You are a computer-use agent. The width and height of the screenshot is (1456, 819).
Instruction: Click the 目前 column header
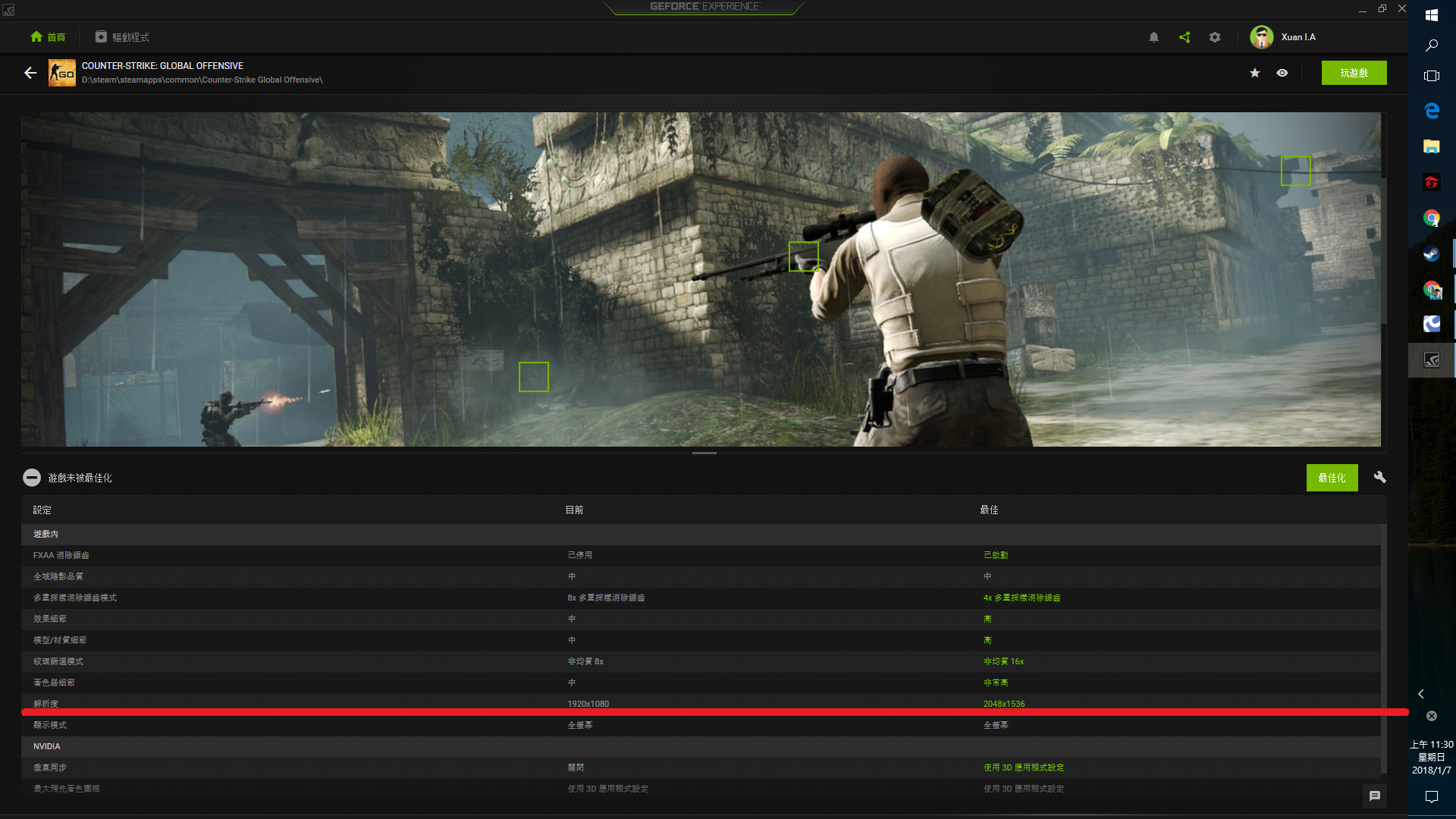coord(574,510)
